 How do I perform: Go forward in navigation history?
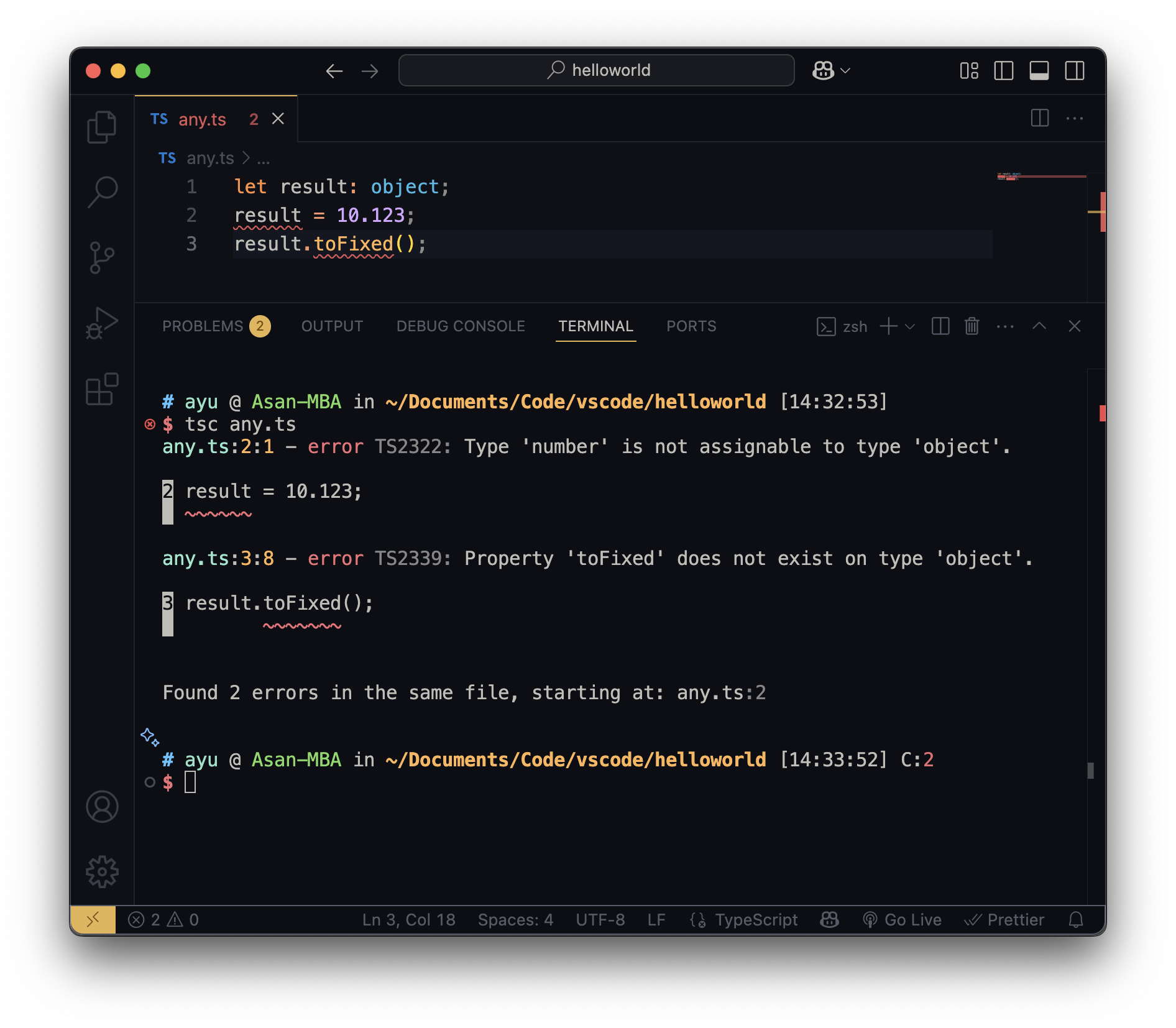pos(370,71)
